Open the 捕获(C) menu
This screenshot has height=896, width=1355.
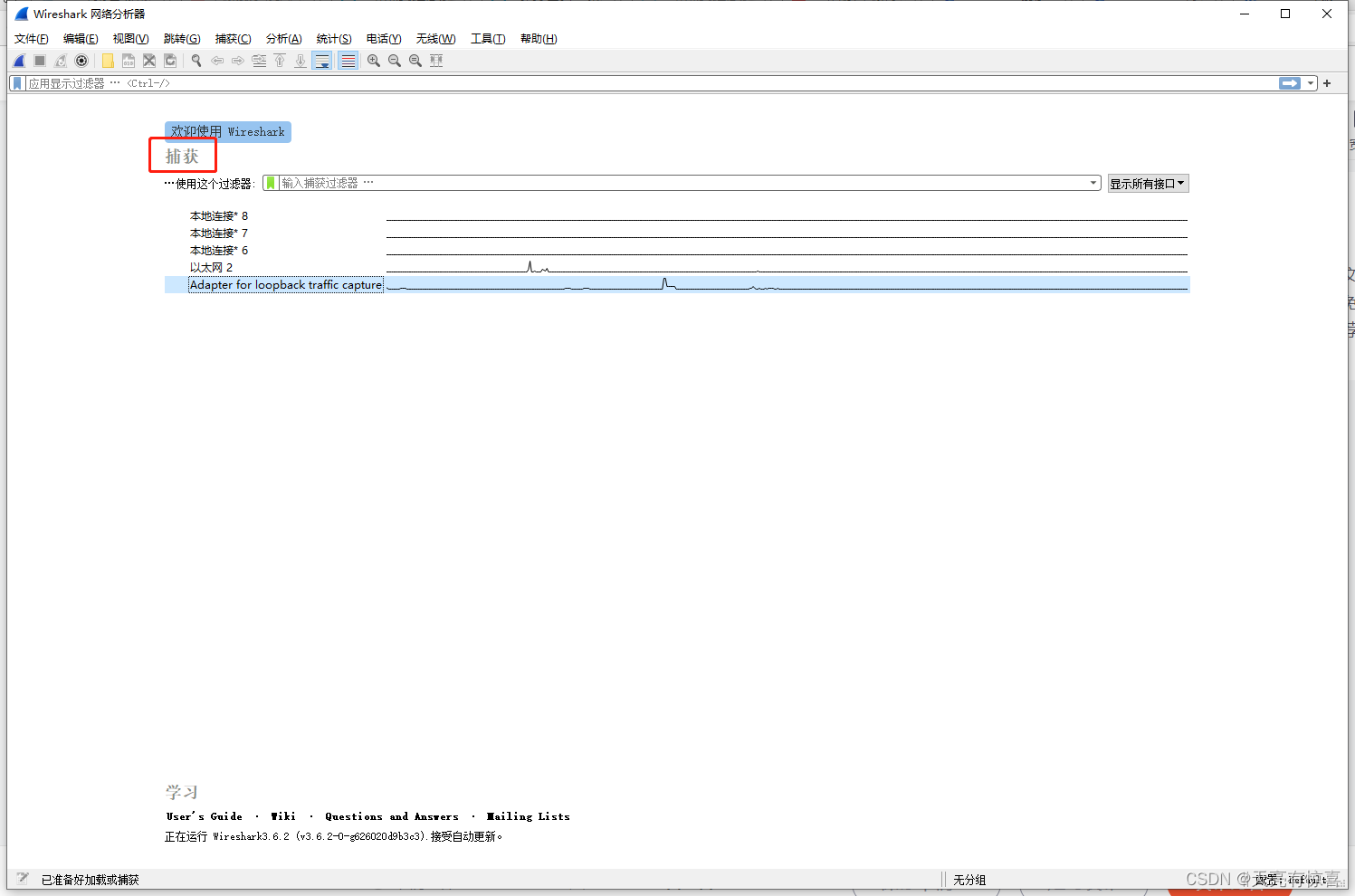tap(233, 39)
